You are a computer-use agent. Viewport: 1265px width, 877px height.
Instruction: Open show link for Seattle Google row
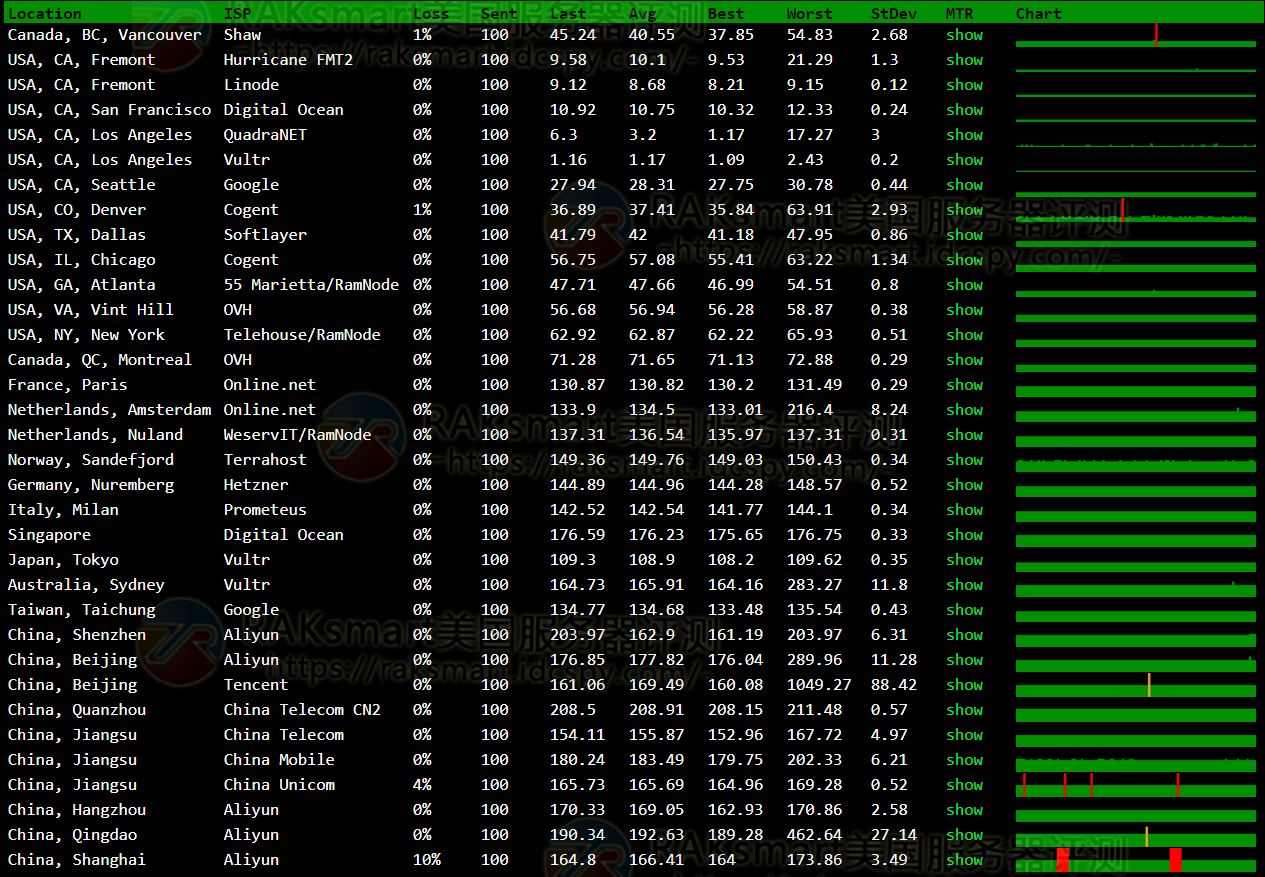[964, 185]
